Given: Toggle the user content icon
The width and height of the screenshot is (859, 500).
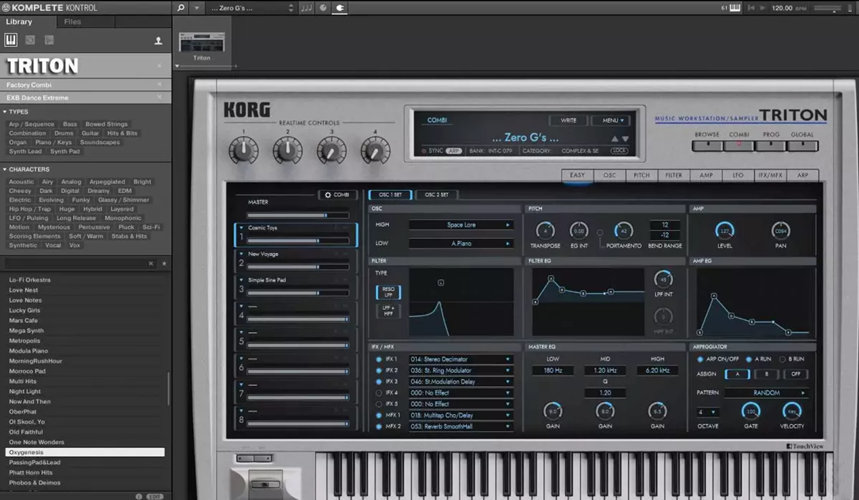Looking at the screenshot, I should click(158, 41).
